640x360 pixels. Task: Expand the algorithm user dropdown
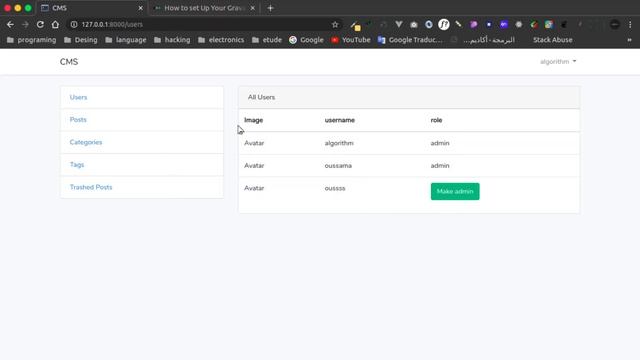(558, 62)
